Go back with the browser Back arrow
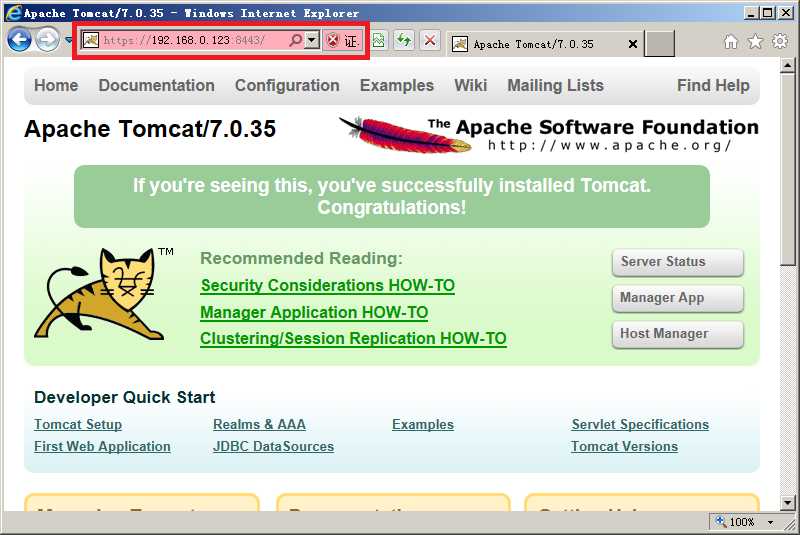 (x=19, y=40)
